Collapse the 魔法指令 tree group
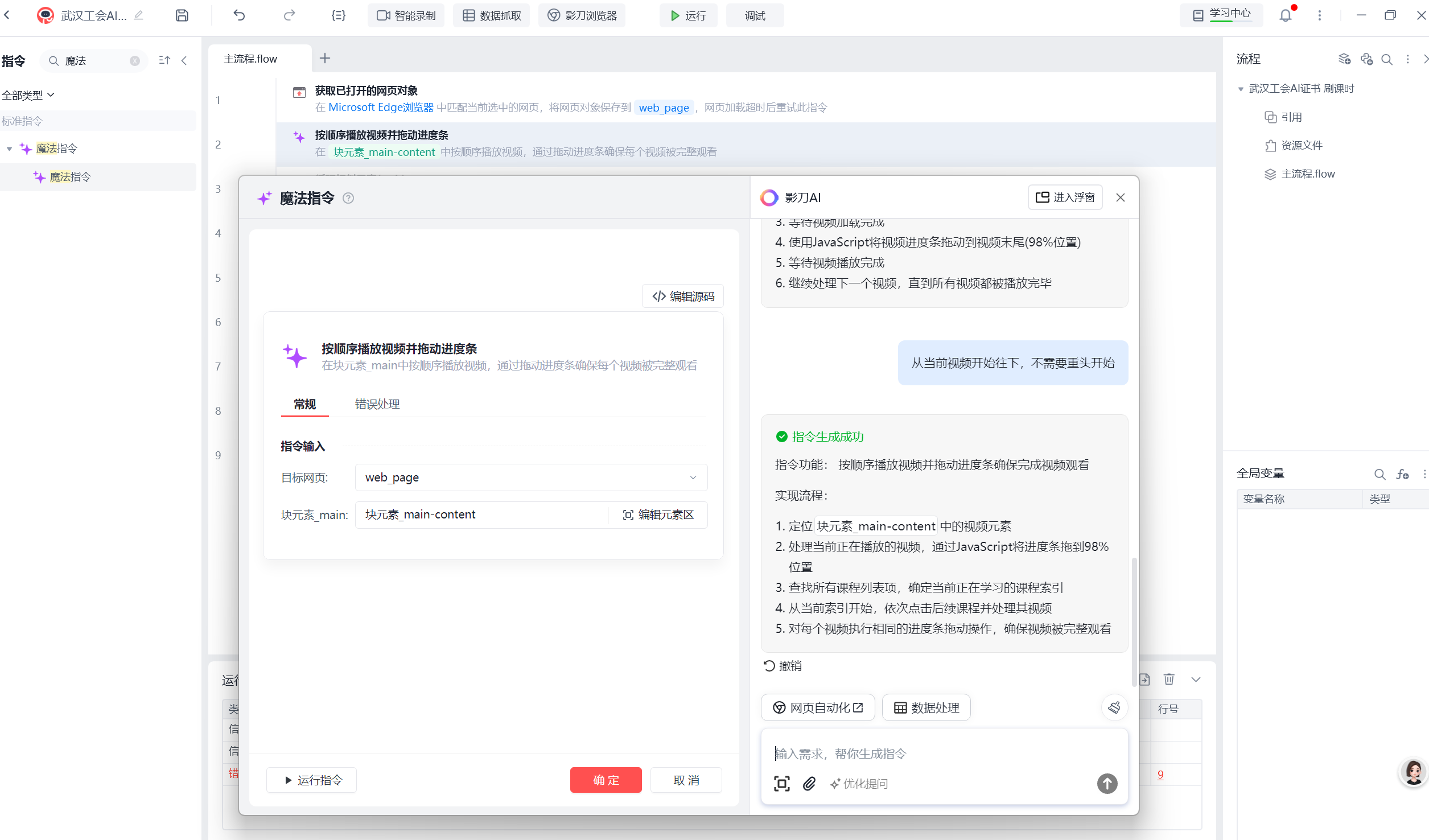The height and width of the screenshot is (840, 1429). pos(10,149)
